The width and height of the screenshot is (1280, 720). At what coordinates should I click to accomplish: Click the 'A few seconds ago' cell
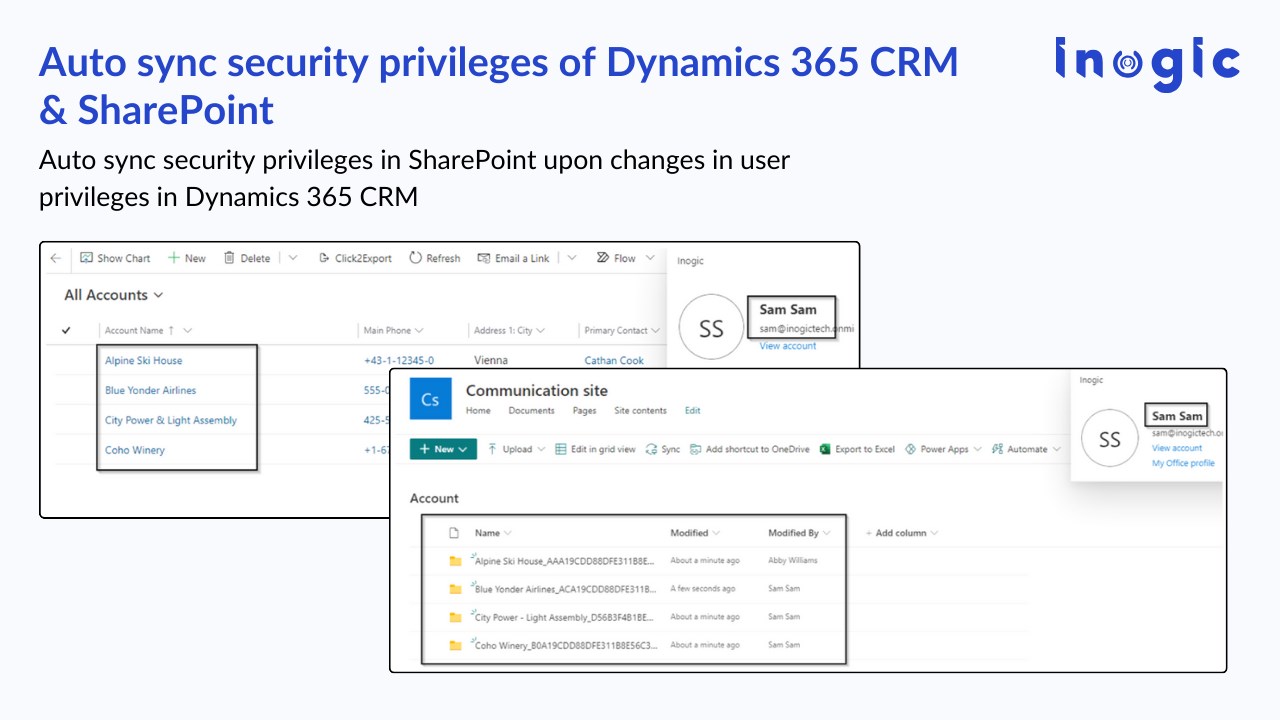(703, 589)
